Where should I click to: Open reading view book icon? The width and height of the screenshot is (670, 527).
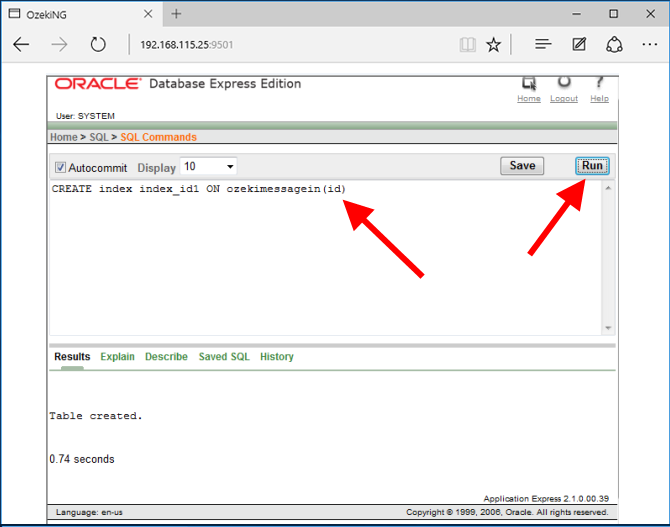point(467,45)
